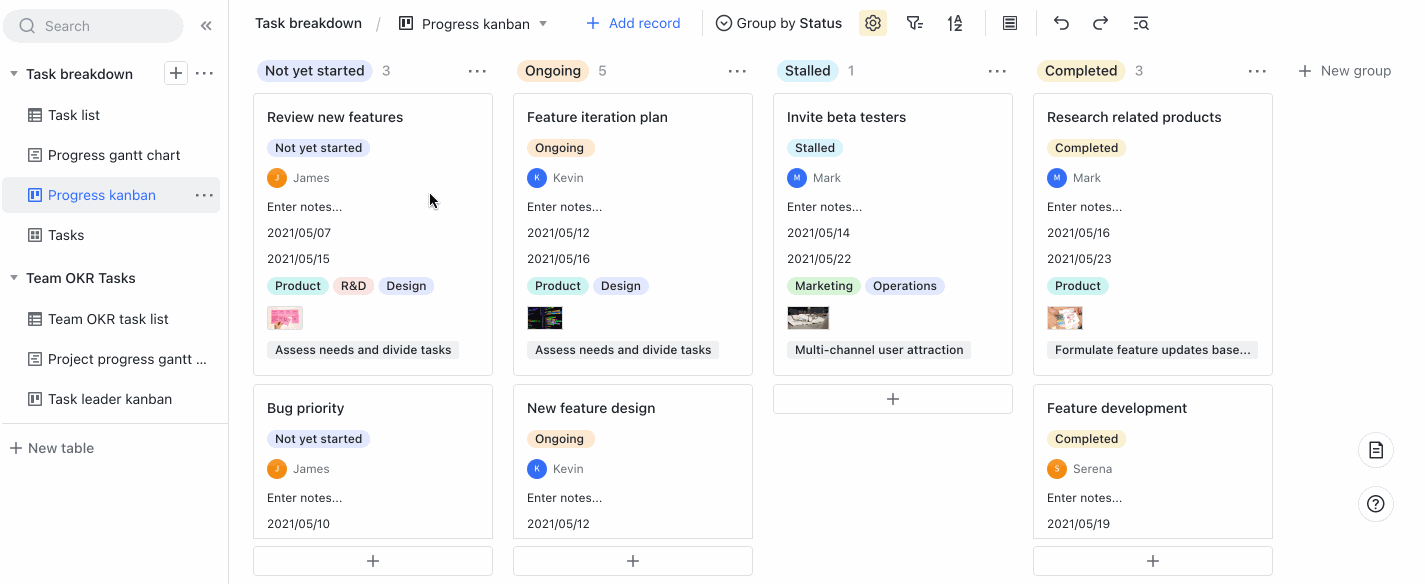Viewport: 1425px width, 584px height.
Task: Collapse the Team OKR Tasks section
Action: 14,278
